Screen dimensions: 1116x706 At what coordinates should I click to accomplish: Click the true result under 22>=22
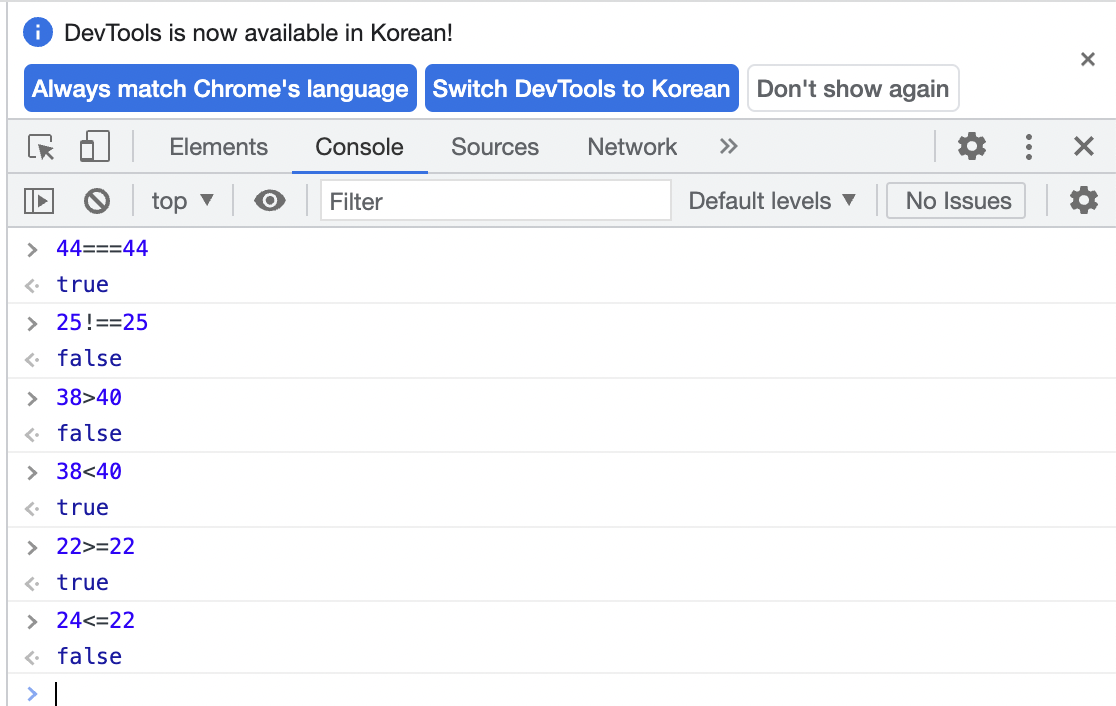[x=83, y=583]
